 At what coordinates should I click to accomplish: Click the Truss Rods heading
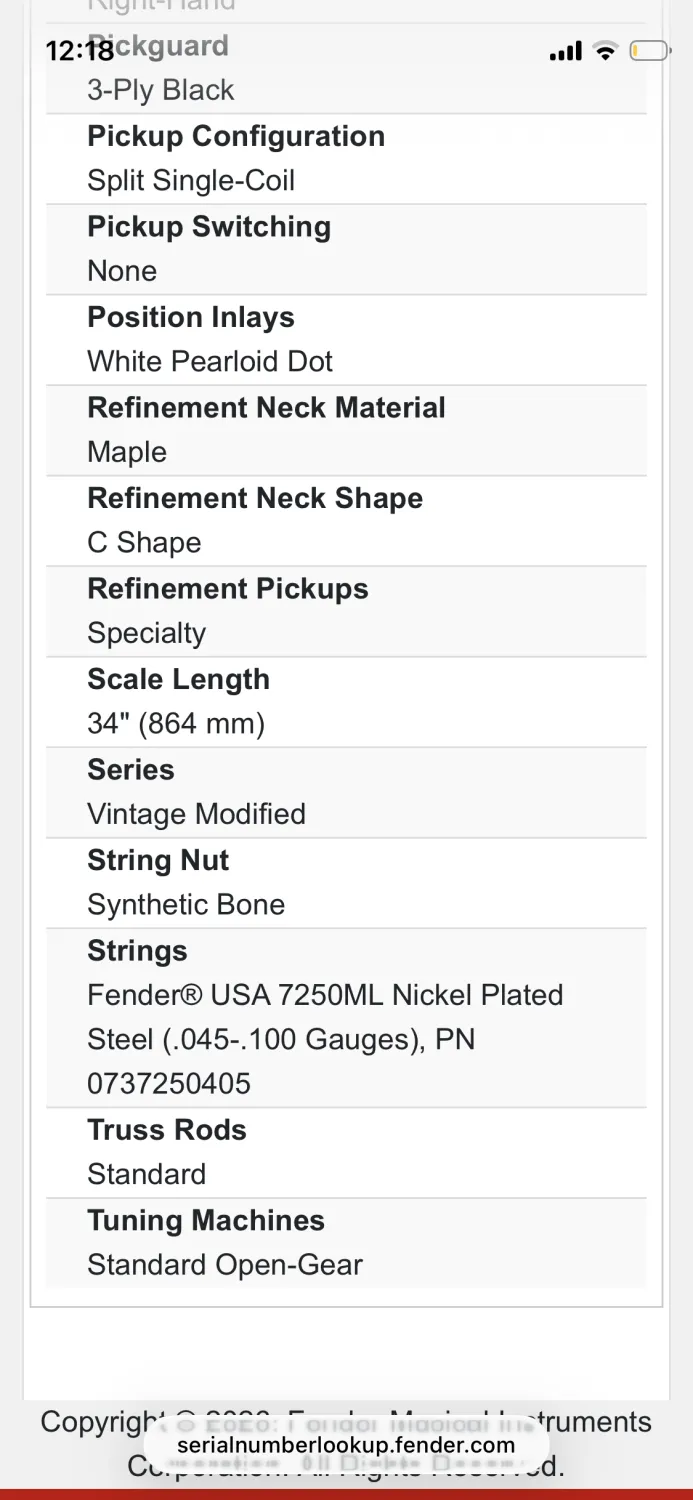point(167,1130)
